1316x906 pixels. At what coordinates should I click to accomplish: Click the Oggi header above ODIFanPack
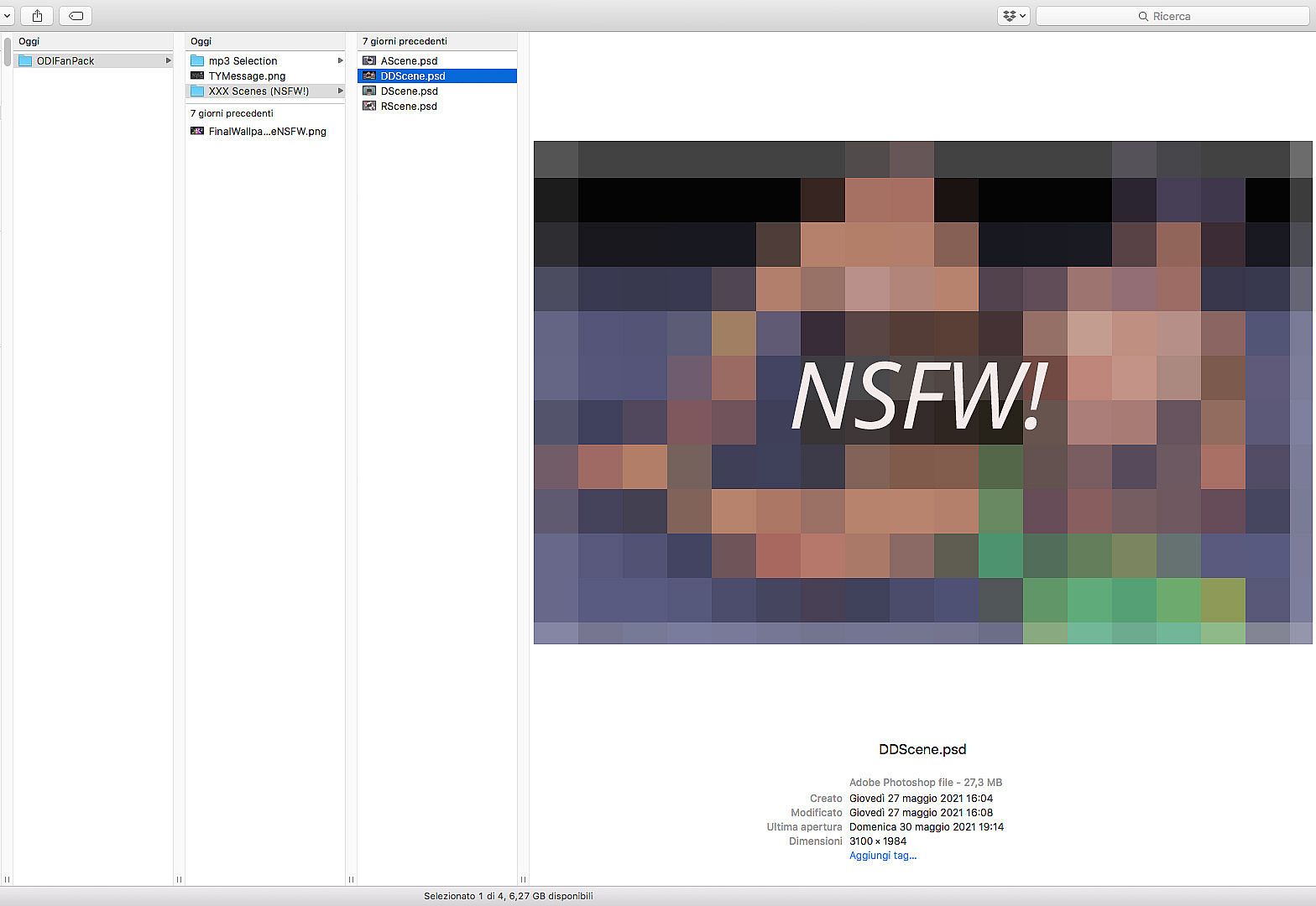pyautogui.click(x=29, y=41)
